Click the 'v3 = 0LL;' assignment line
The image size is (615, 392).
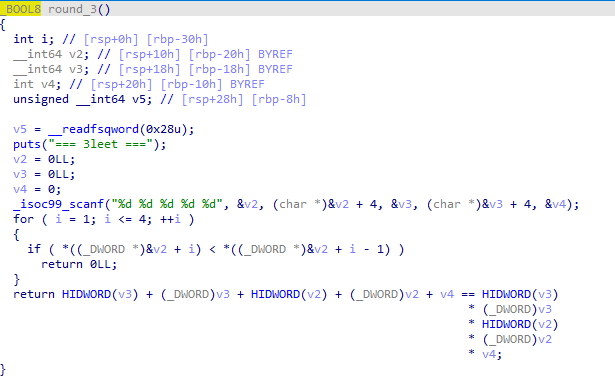(44, 174)
